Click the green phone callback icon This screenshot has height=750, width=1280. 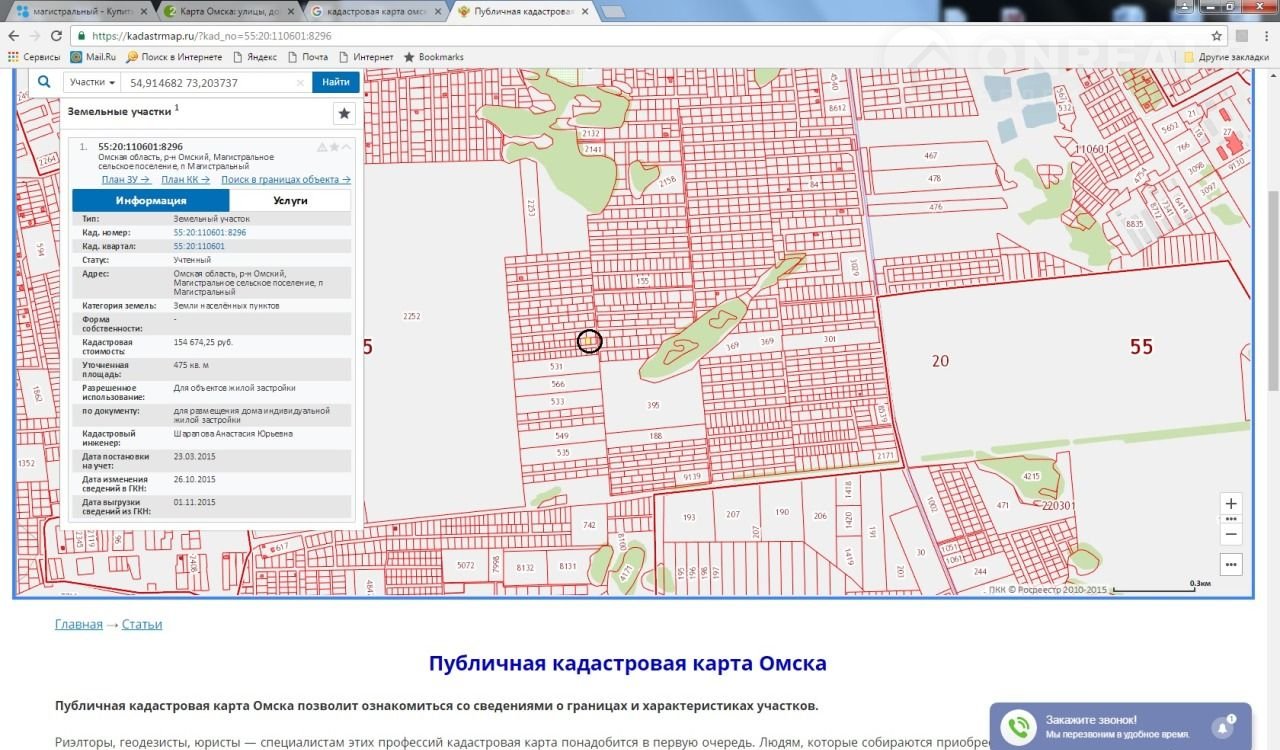pos(1019,727)
